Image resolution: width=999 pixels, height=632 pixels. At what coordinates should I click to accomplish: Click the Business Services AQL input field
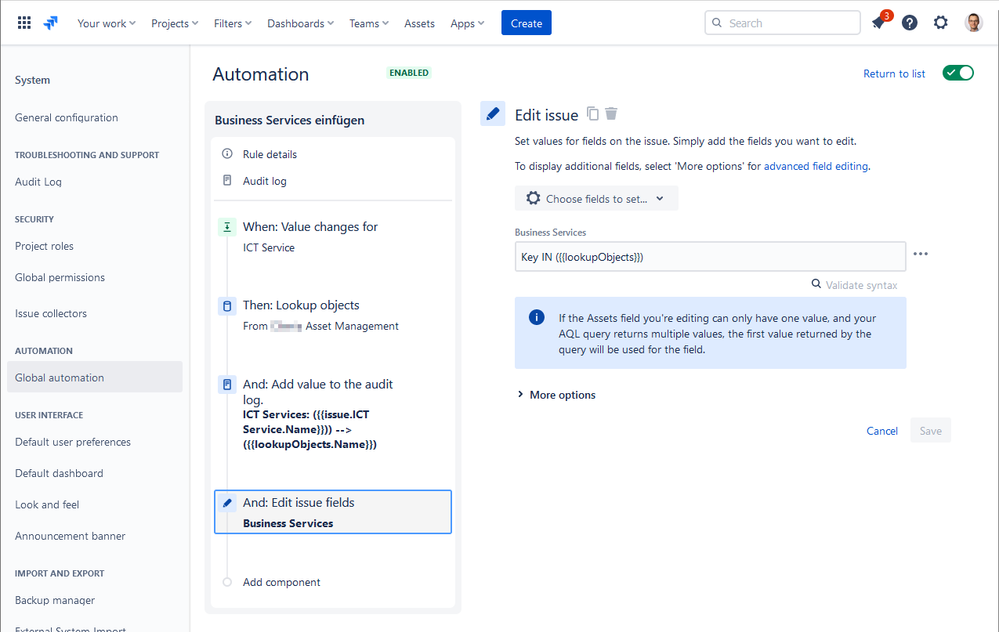point(710,257)
